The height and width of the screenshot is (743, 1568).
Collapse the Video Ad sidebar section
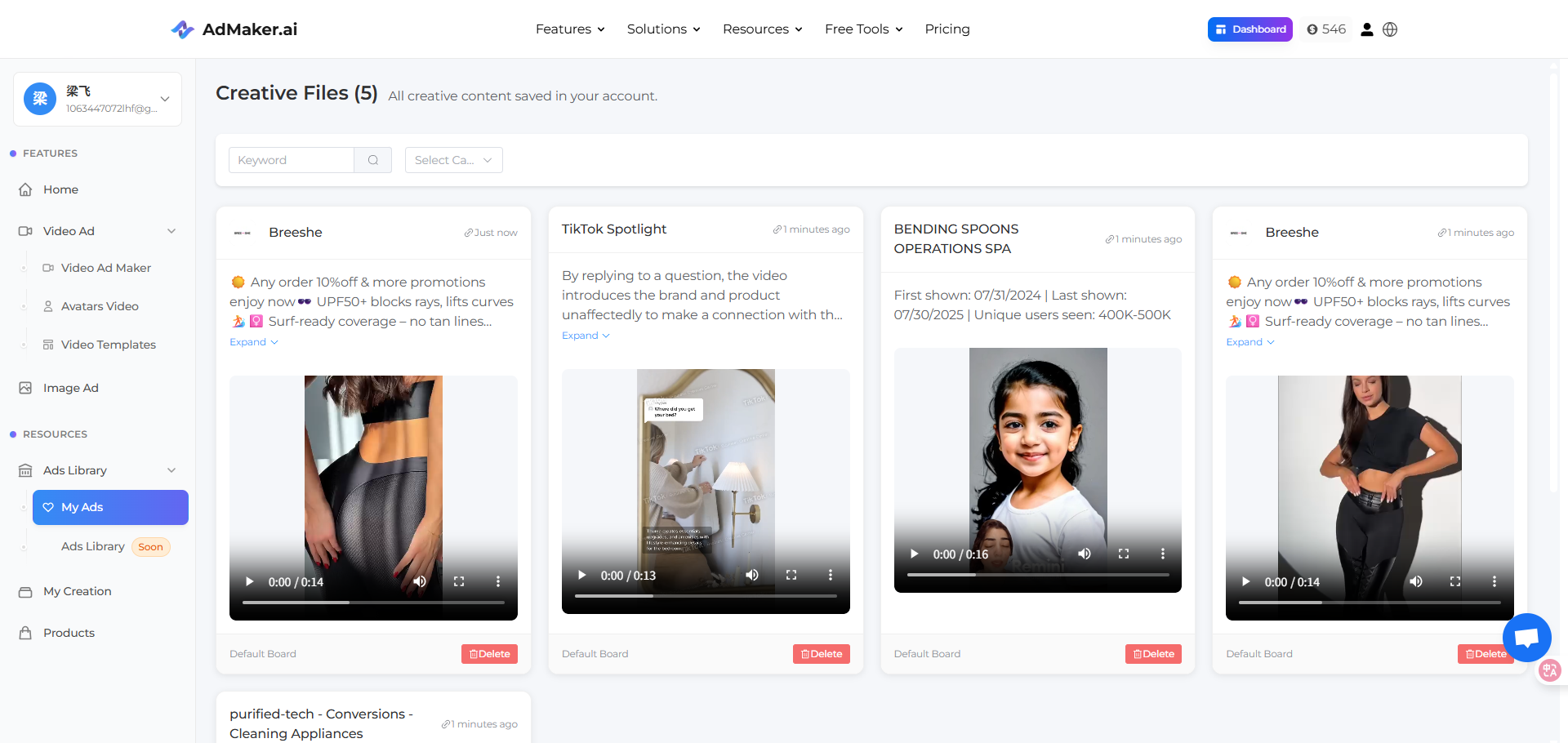[x=171, y=231]
